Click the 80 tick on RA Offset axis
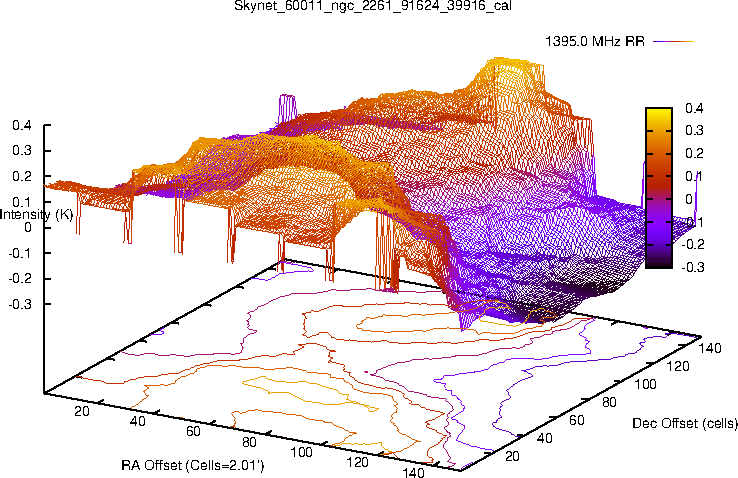The height and width of the screenshot is (478, 738). coord(249,442)
